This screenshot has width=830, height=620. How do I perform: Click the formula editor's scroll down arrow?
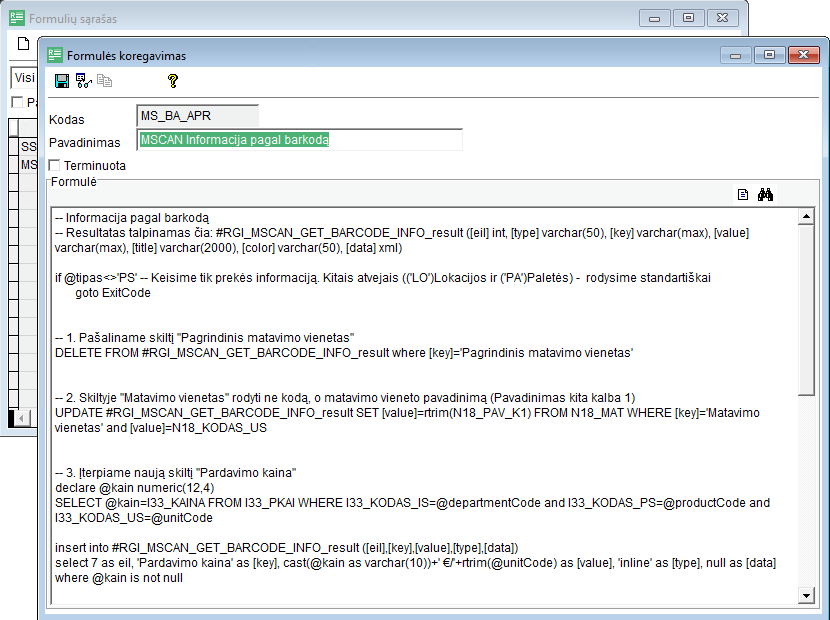tap(807, 596)
